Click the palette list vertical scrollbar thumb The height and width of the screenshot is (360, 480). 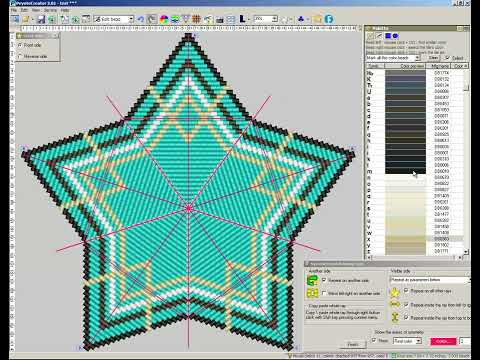tap(466, 87)
